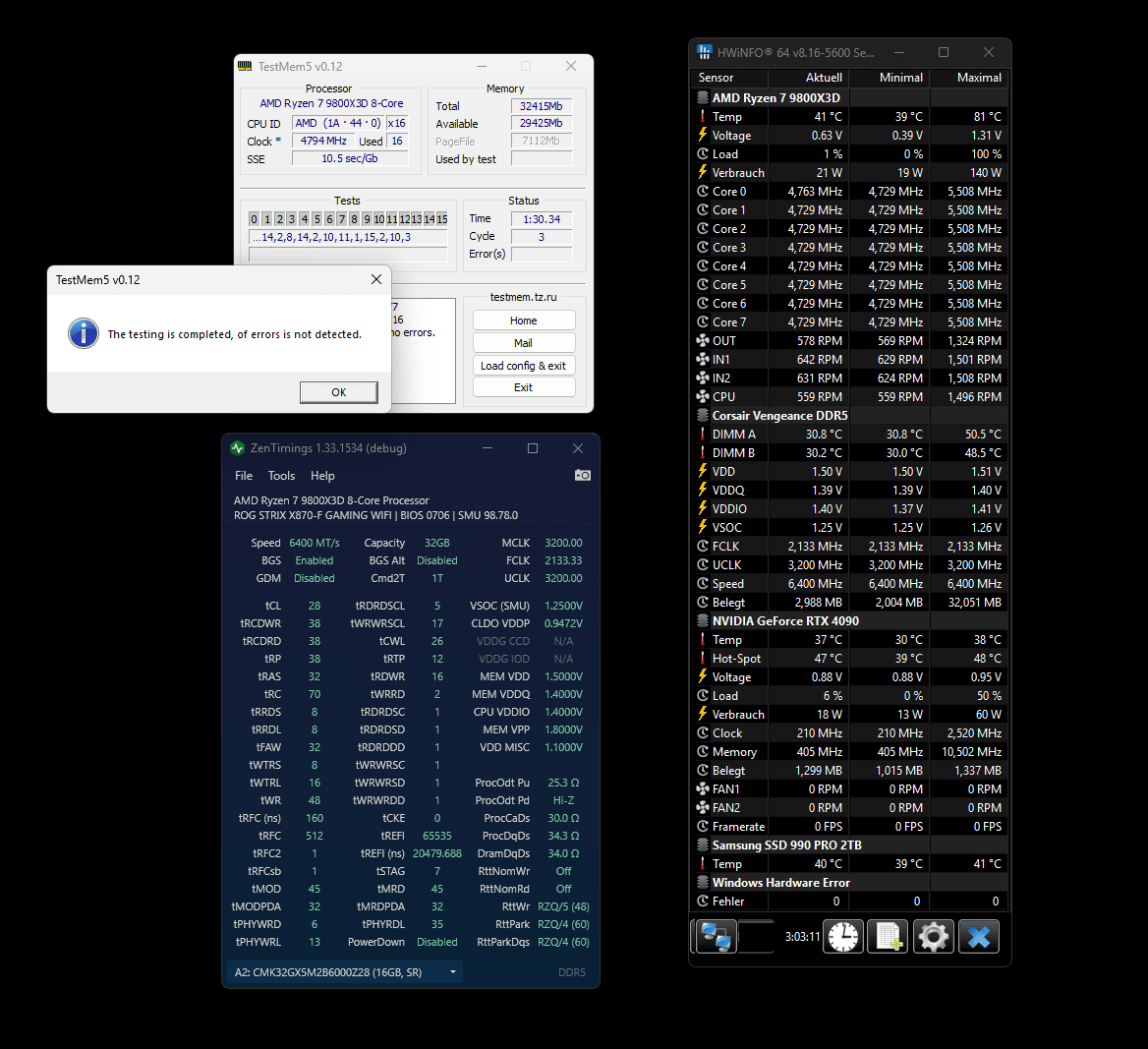This screenshot has width=1148, height=1049.
Task: Click the Speed 6400 MT/s value in ZenTimings
Action: pyautogui.click(x=315, y=543)
